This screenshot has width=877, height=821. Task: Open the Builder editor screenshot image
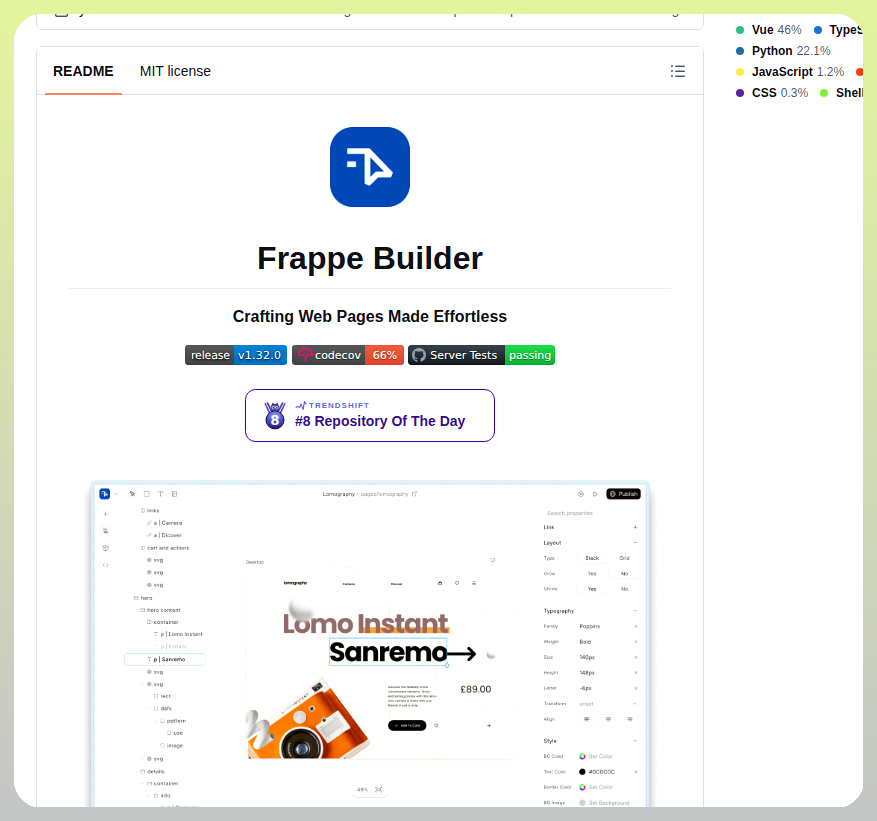370,643
